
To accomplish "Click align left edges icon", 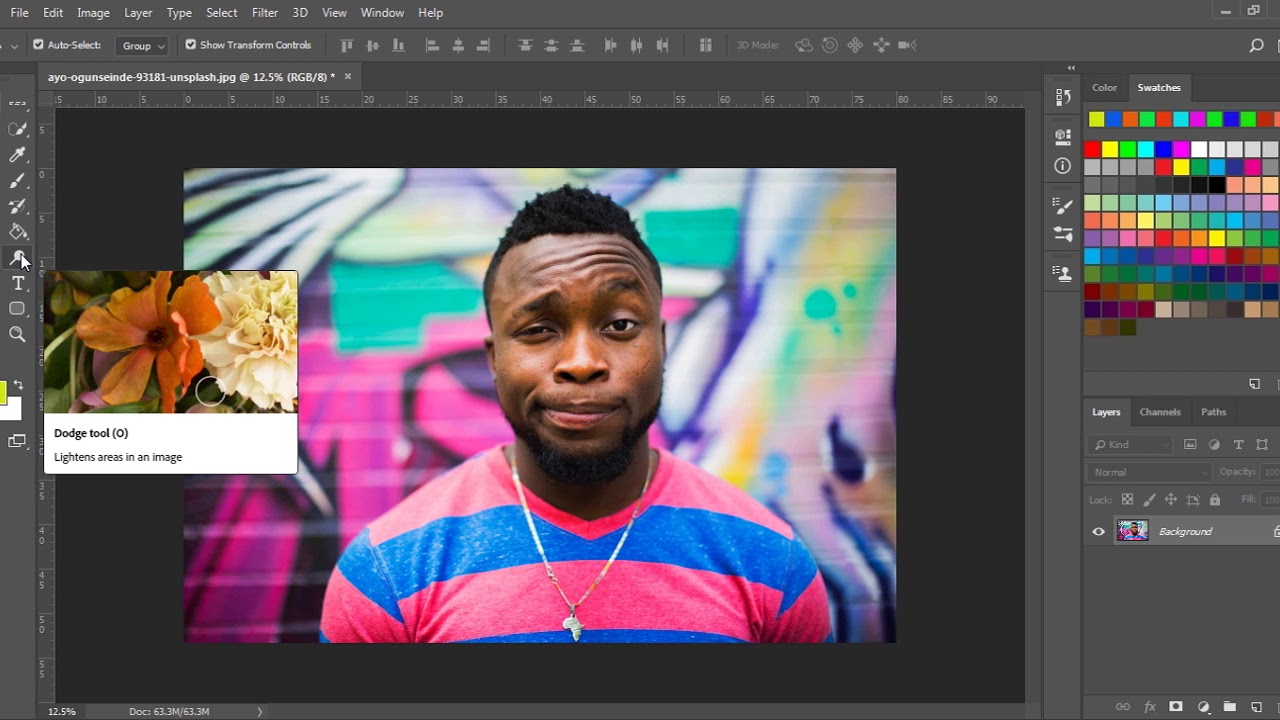I will (433, 45).
